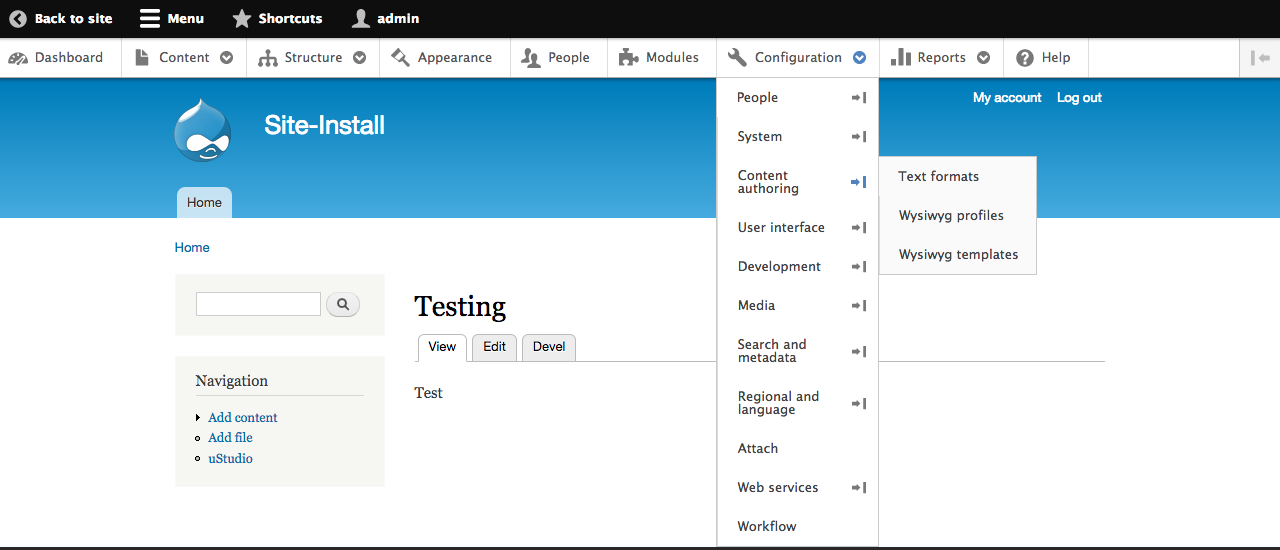
Task: Click the Help question mark icon
Action: pos(1025,58)
